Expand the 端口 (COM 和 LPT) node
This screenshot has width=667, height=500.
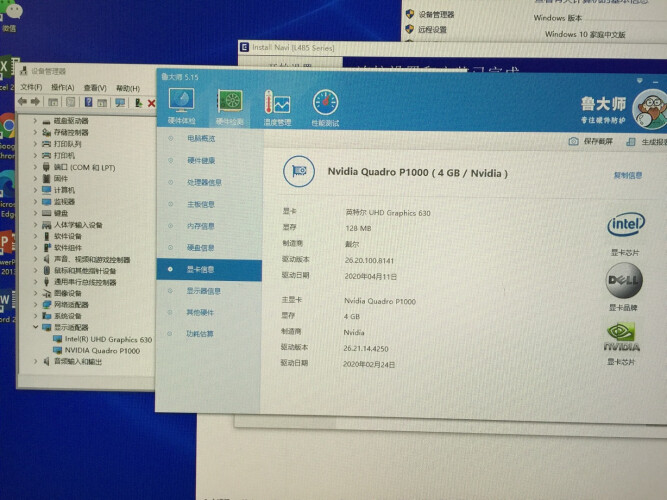click(x=35, y=167)
